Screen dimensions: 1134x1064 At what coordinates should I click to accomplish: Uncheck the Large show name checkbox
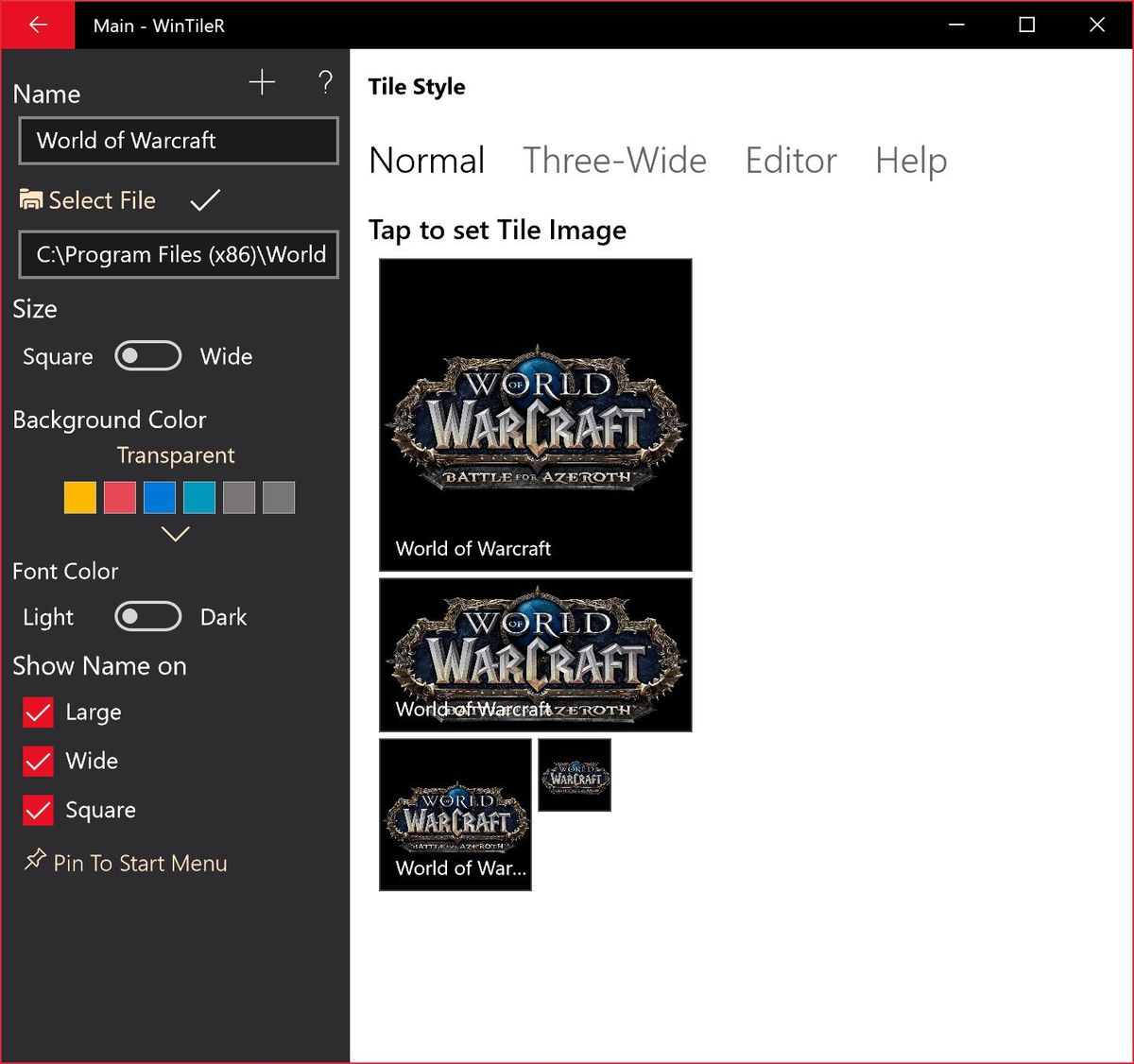pyautogui.click(x=38, y=712)
